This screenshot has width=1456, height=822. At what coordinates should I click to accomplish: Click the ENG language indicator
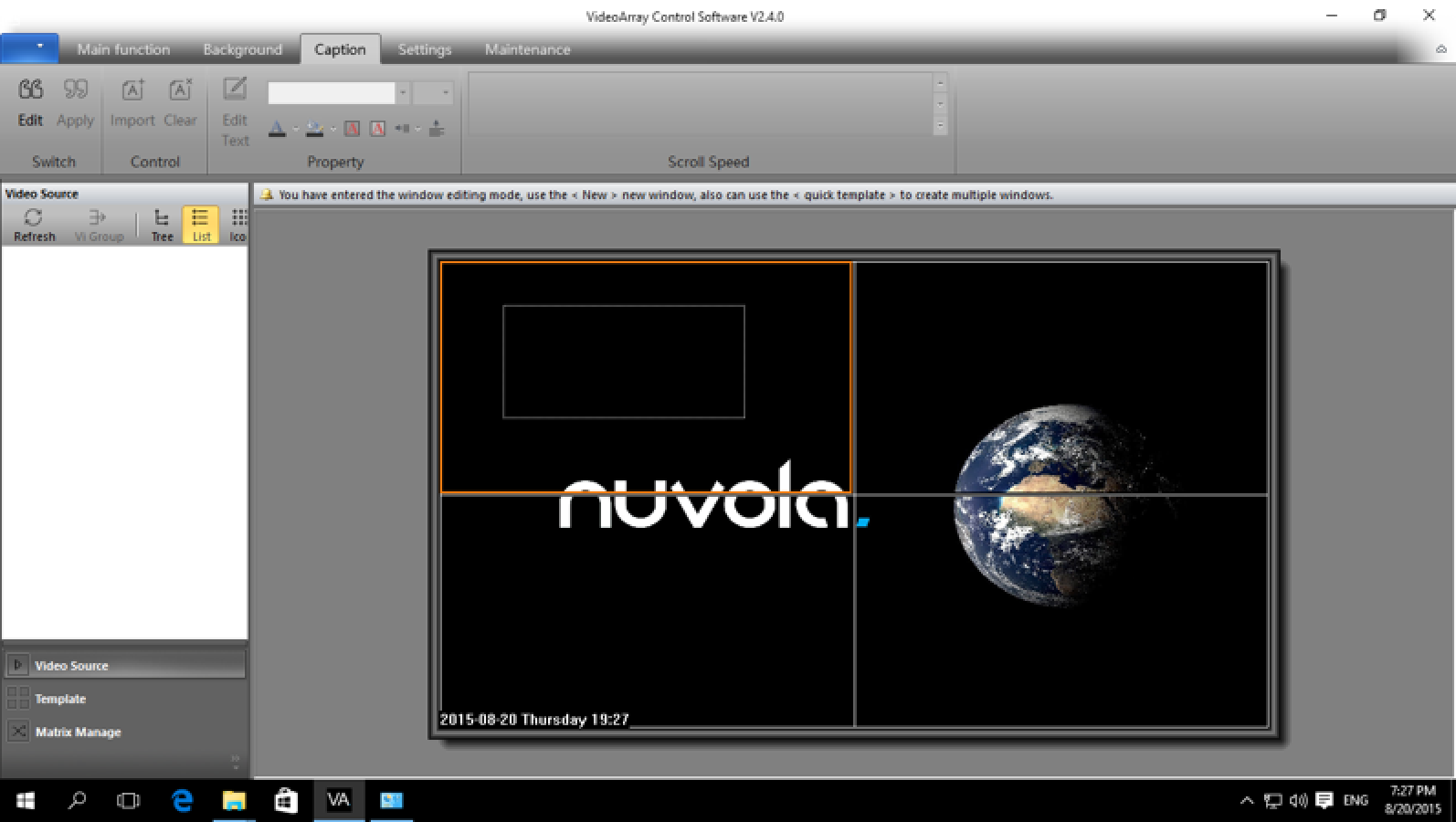1356,800
